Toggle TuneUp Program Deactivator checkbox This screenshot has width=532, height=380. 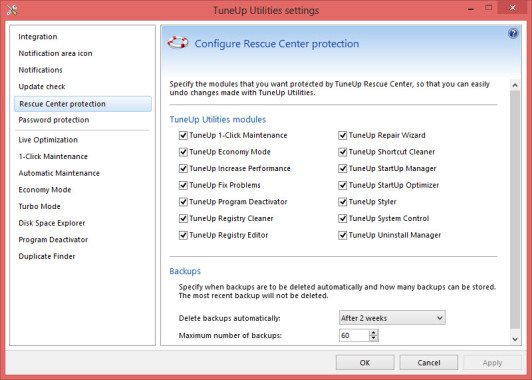pos(183,202)
